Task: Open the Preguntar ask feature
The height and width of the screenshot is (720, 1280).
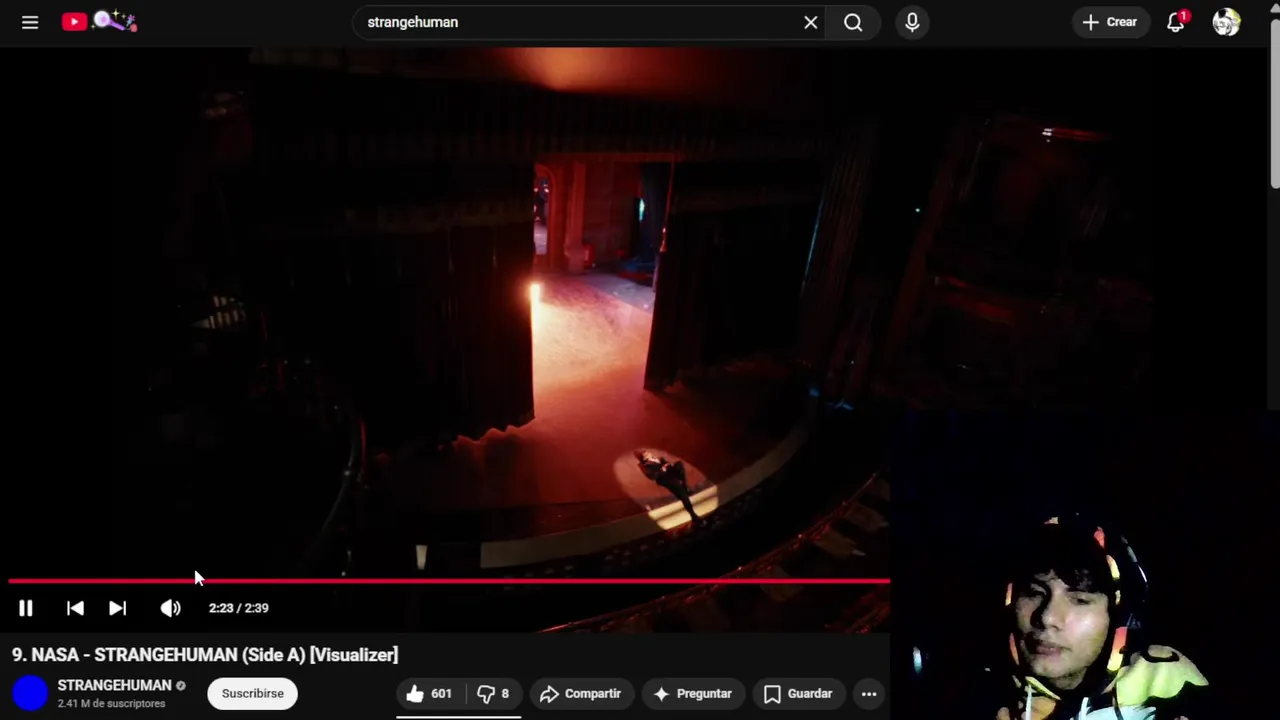Action: point(693,693)
